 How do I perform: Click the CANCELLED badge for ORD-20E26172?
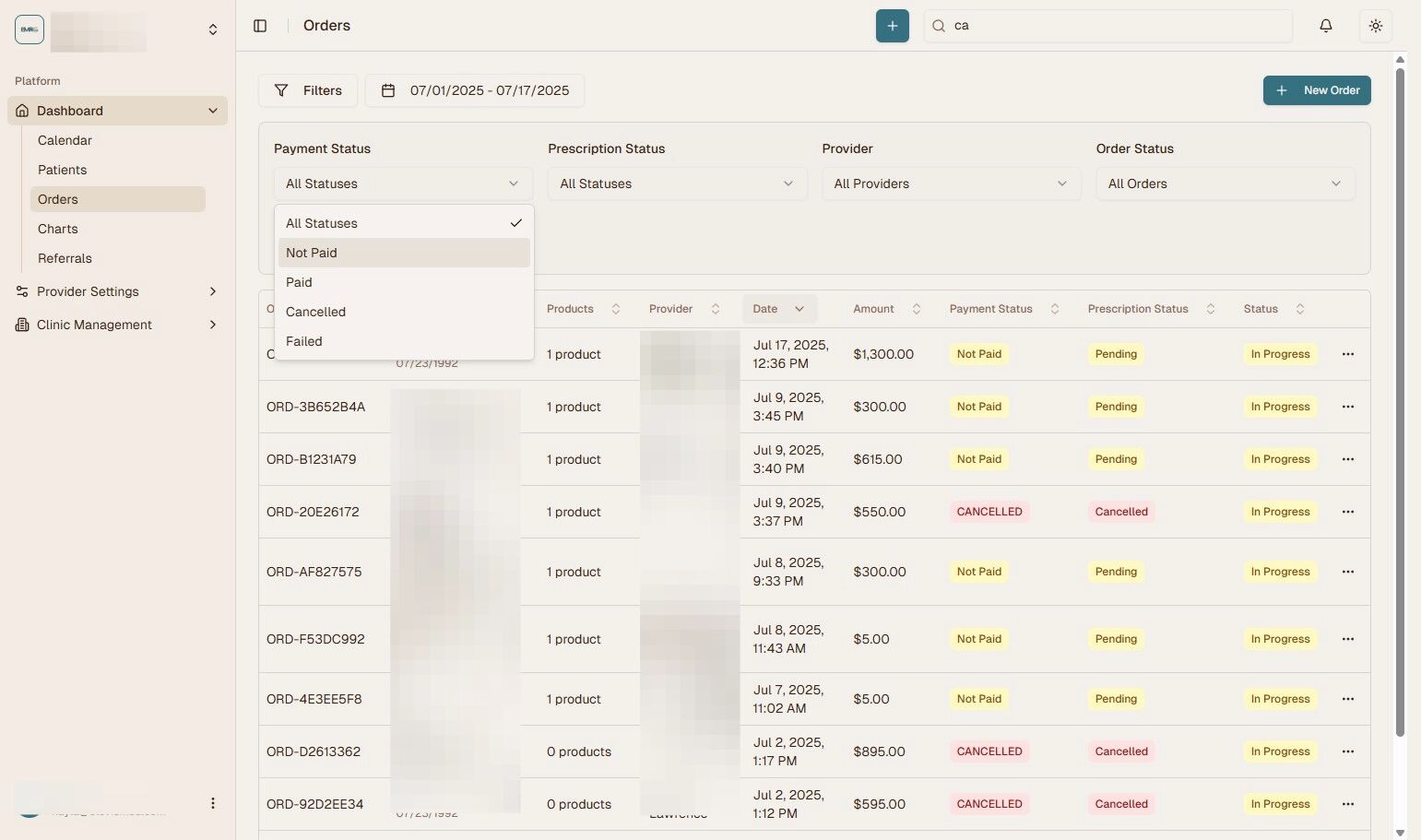click(x=989, y=512)
